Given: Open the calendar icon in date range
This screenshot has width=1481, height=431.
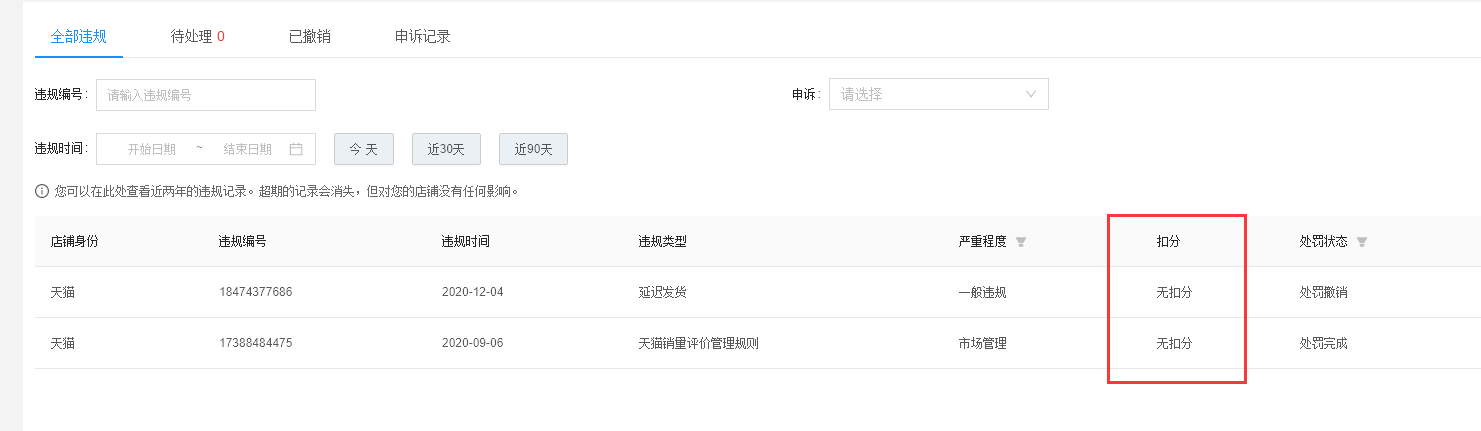Looking at the screenshot, I should (x=296, y=149).
